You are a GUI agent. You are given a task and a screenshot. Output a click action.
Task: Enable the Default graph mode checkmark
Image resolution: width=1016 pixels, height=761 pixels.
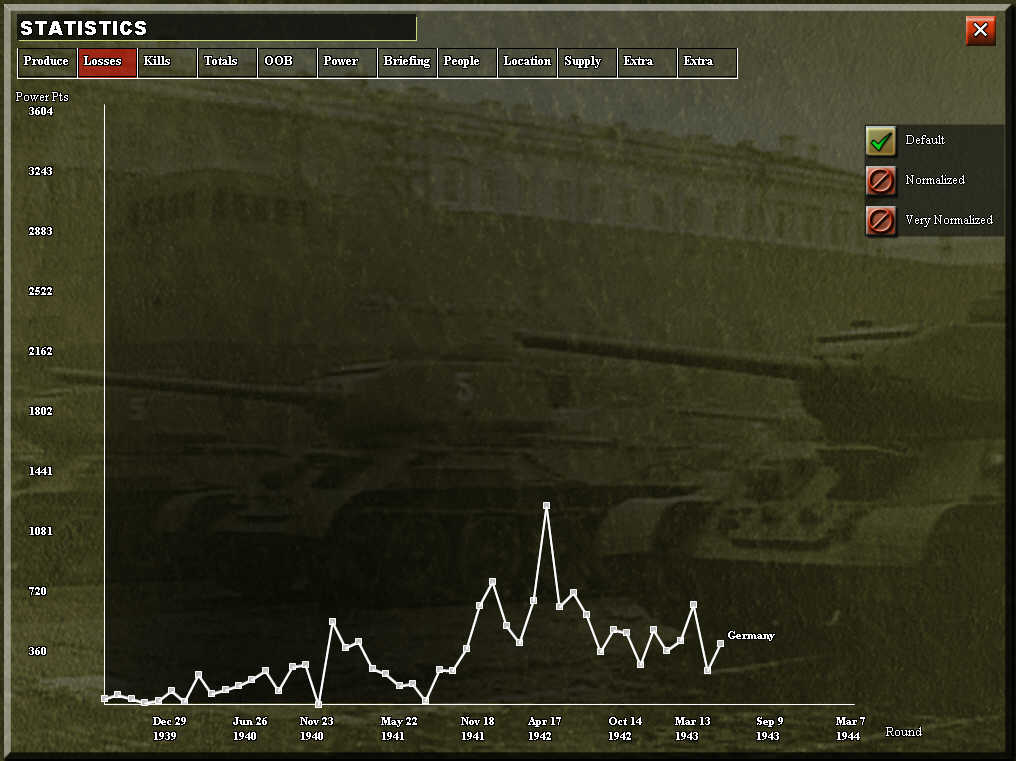click(x=881, y=141)
